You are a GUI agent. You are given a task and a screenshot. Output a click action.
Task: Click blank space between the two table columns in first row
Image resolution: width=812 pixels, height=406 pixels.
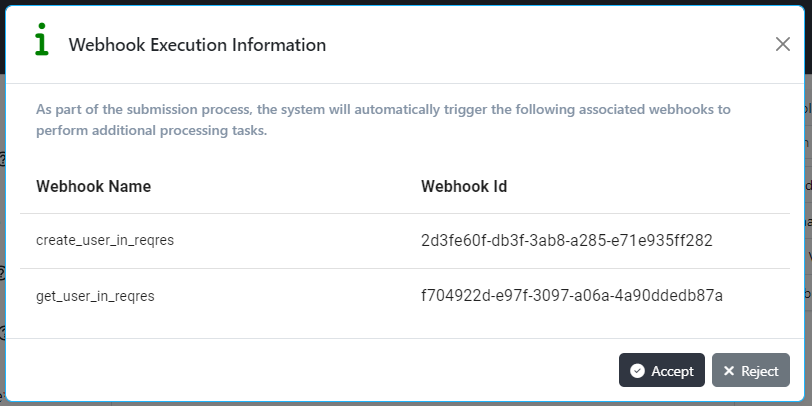tap(300, 241)
